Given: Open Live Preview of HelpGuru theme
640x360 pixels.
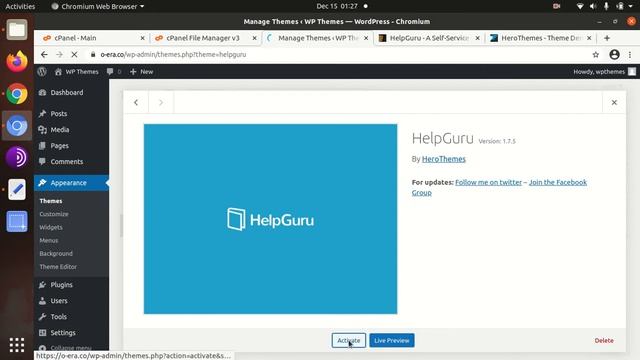Looking at the screenshot, I should coord(392,340).
